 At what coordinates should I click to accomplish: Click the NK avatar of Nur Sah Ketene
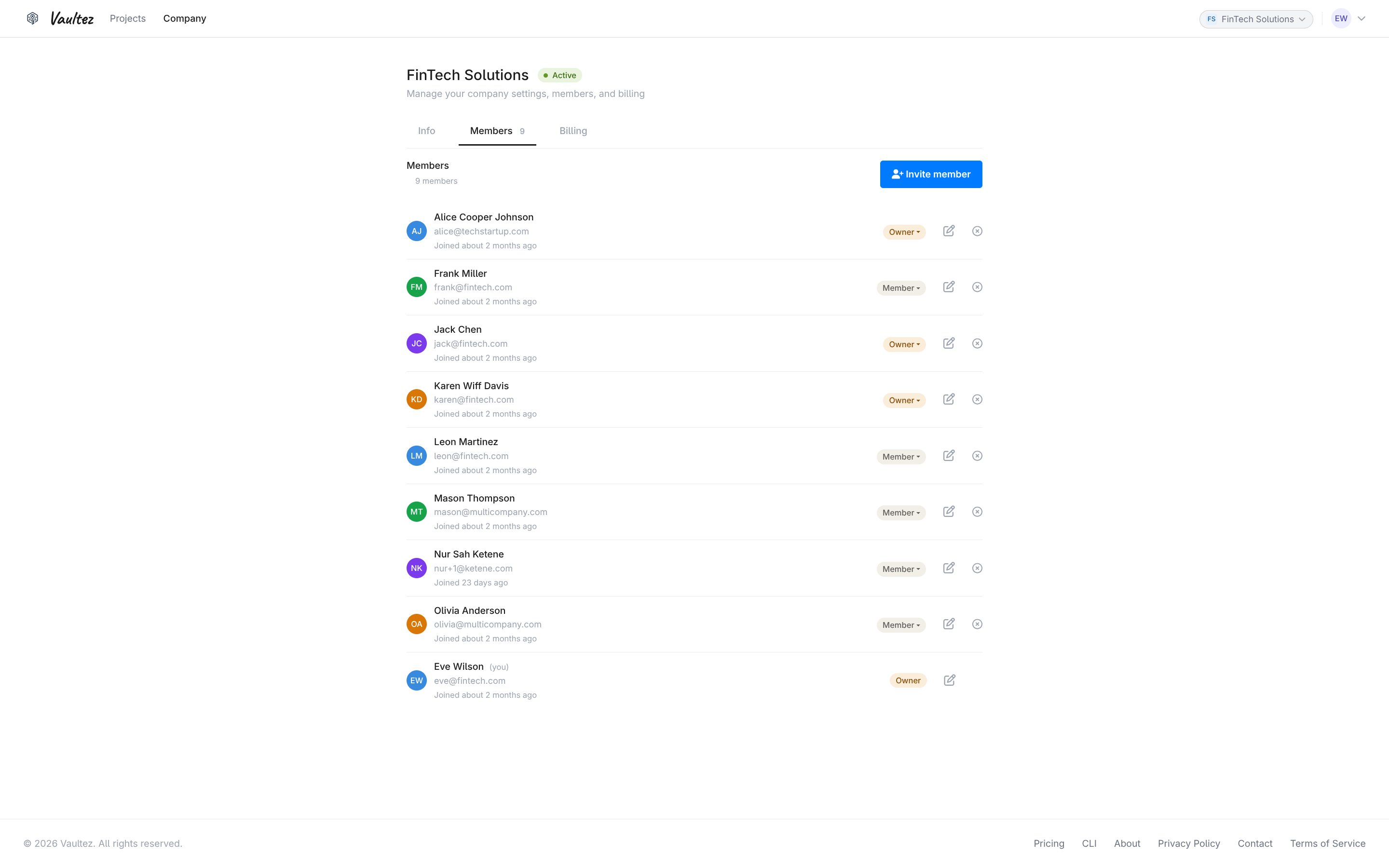pyautogui.click(x=417, y=568)
